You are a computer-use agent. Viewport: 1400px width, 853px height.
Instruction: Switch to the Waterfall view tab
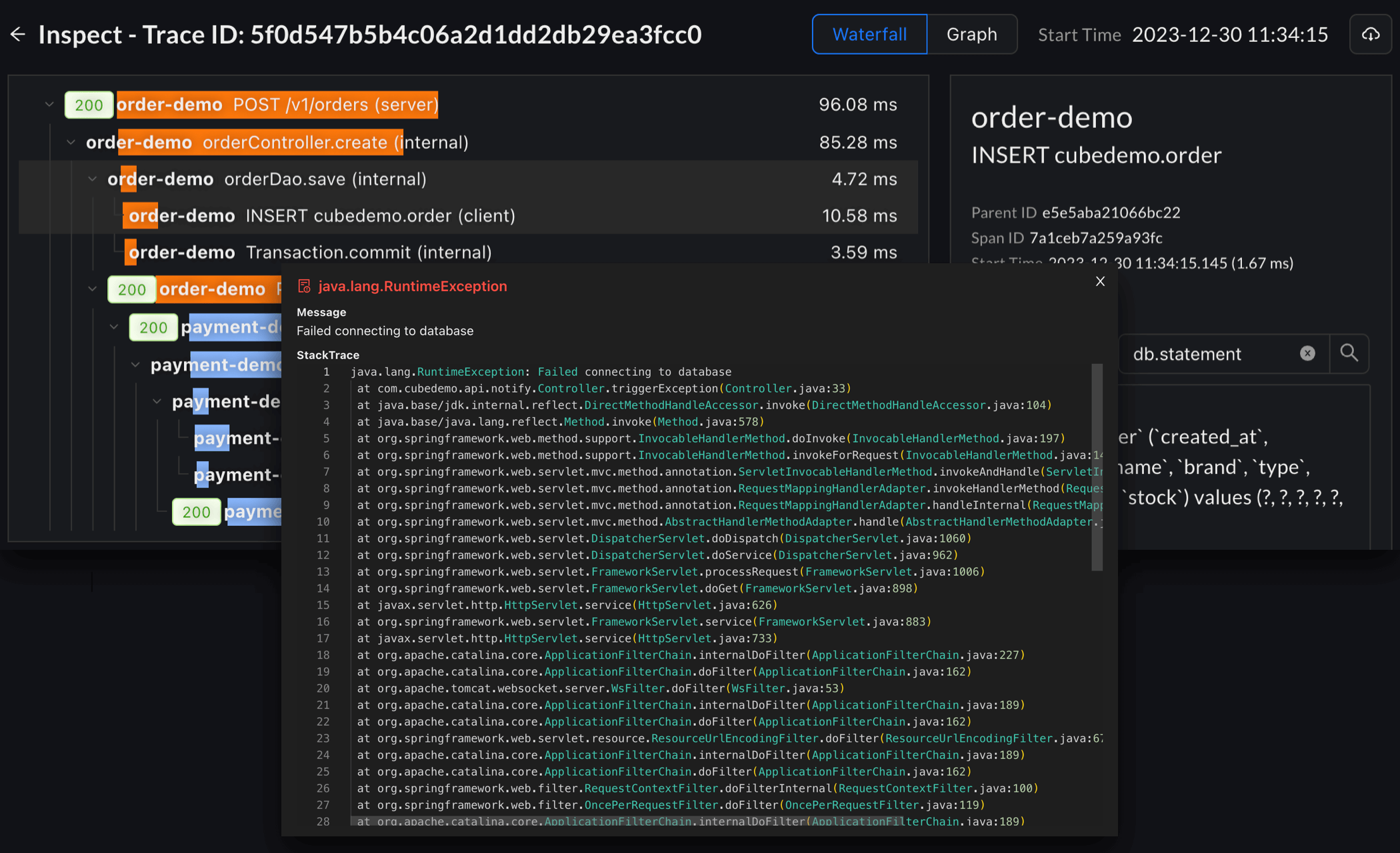[x=869, y=35]
